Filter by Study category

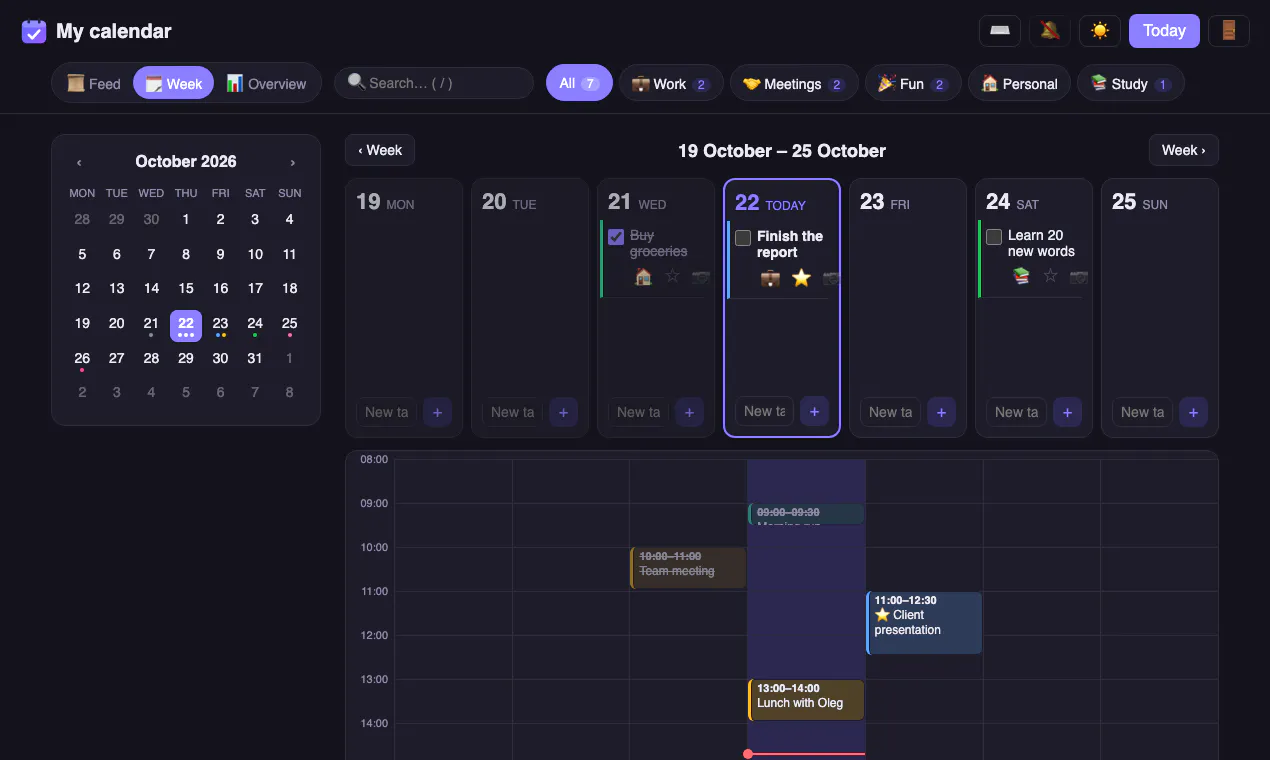click(1131, 84)
